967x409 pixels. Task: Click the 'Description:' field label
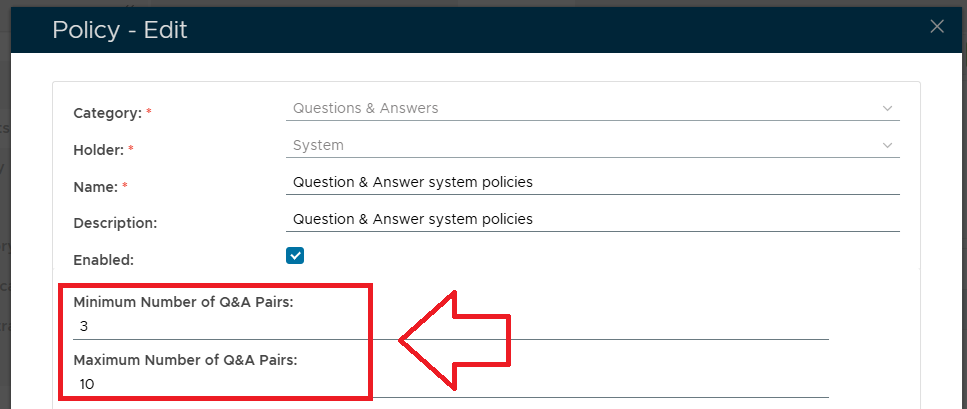[x=116, y=223]
